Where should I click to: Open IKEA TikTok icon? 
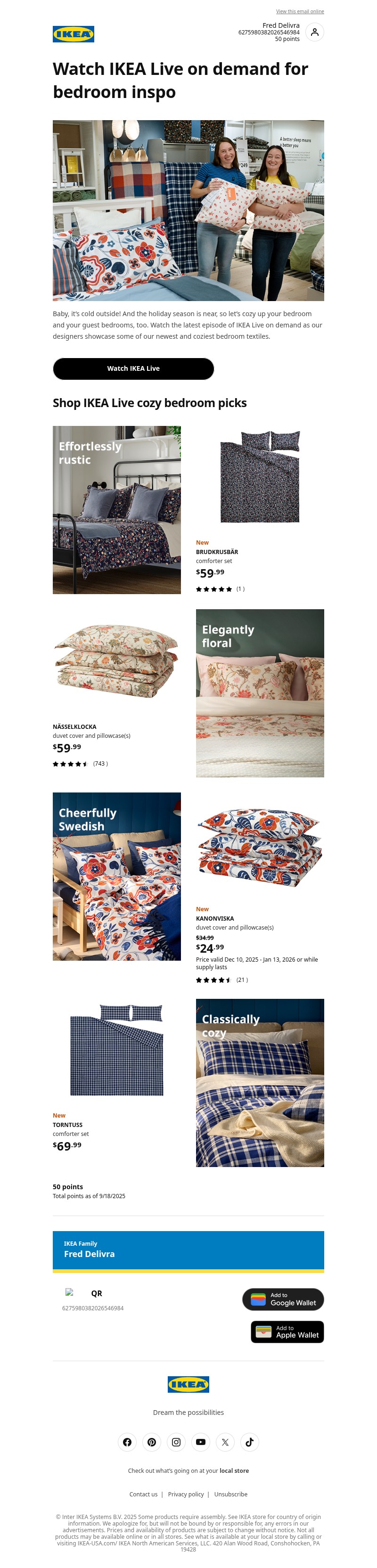(x=249, y=1442)
